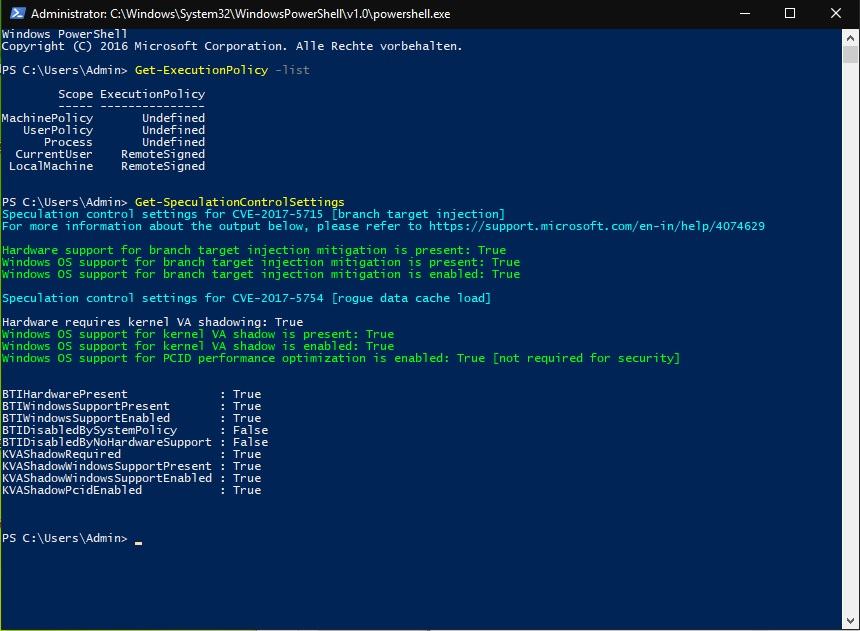Click the CVE-2017-5754 rogue data cache load heading

pyautogui.click(x=246, y=298)
